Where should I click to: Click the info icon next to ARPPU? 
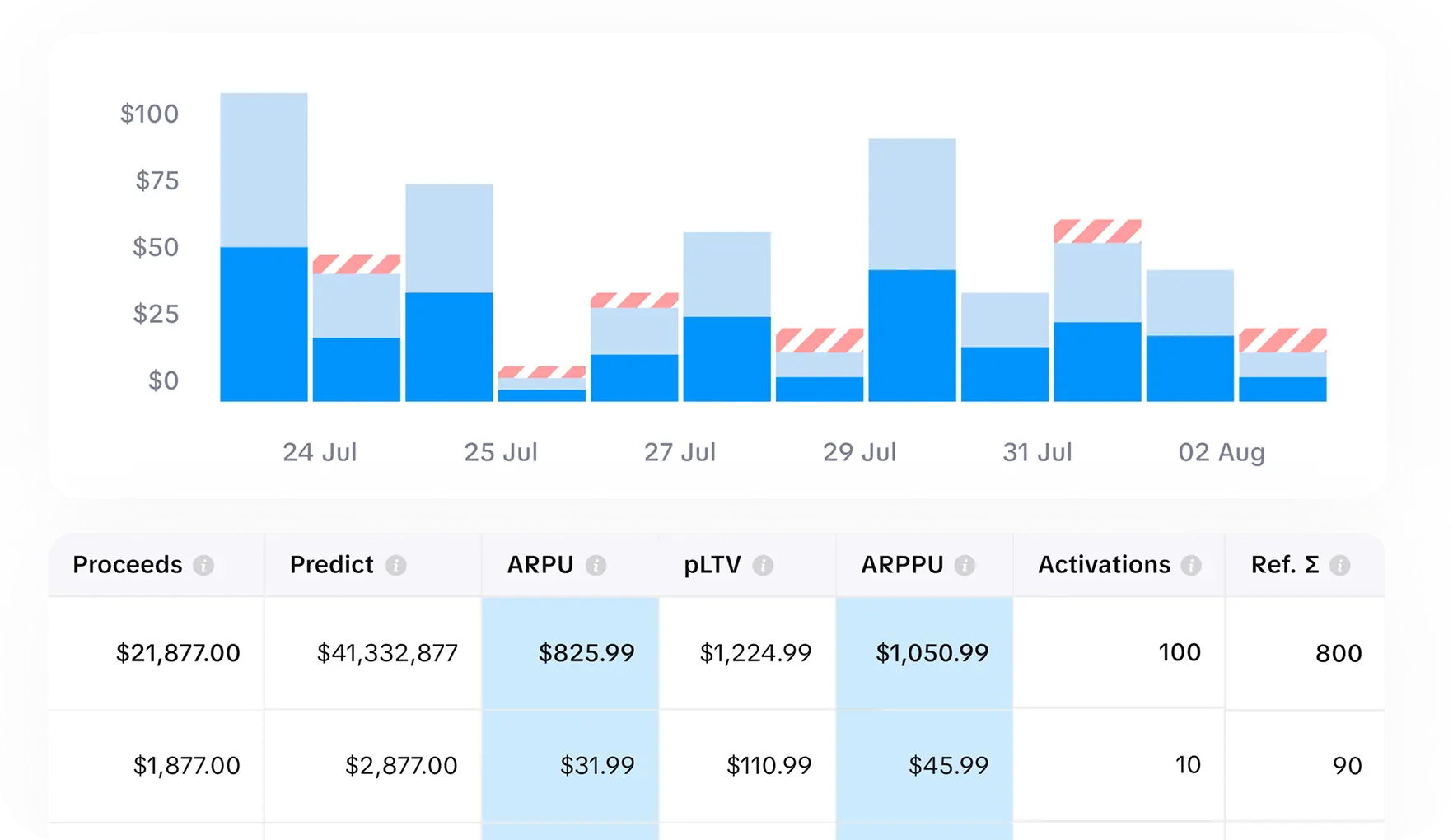pos(966,566)
